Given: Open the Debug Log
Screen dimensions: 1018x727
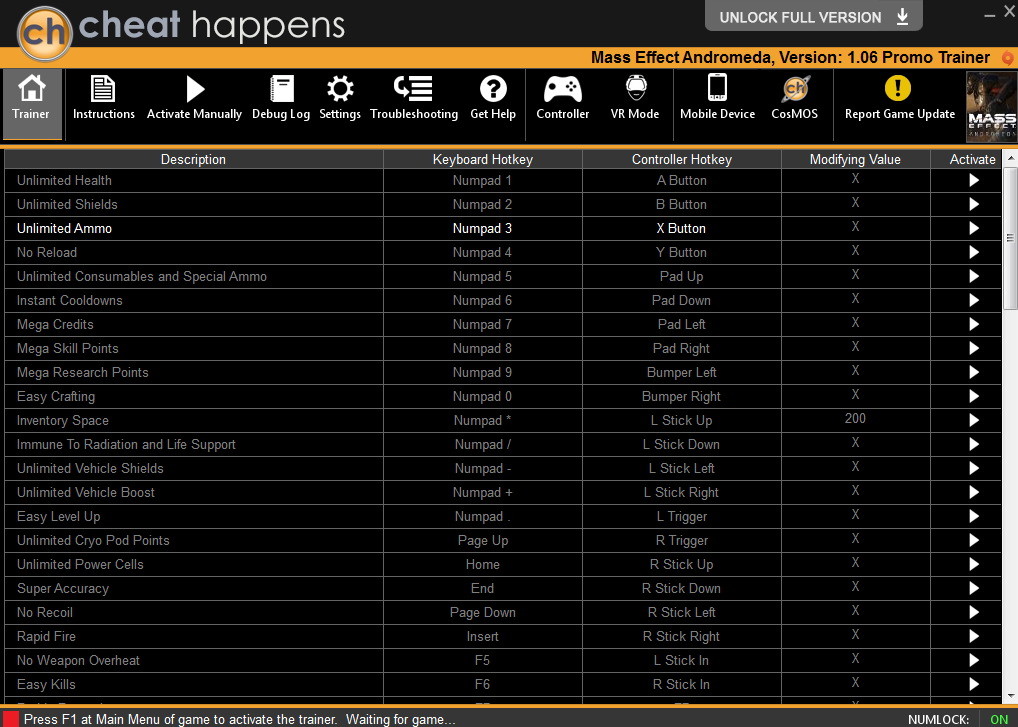Looking at the screenshot, I should tap(281, 98).
